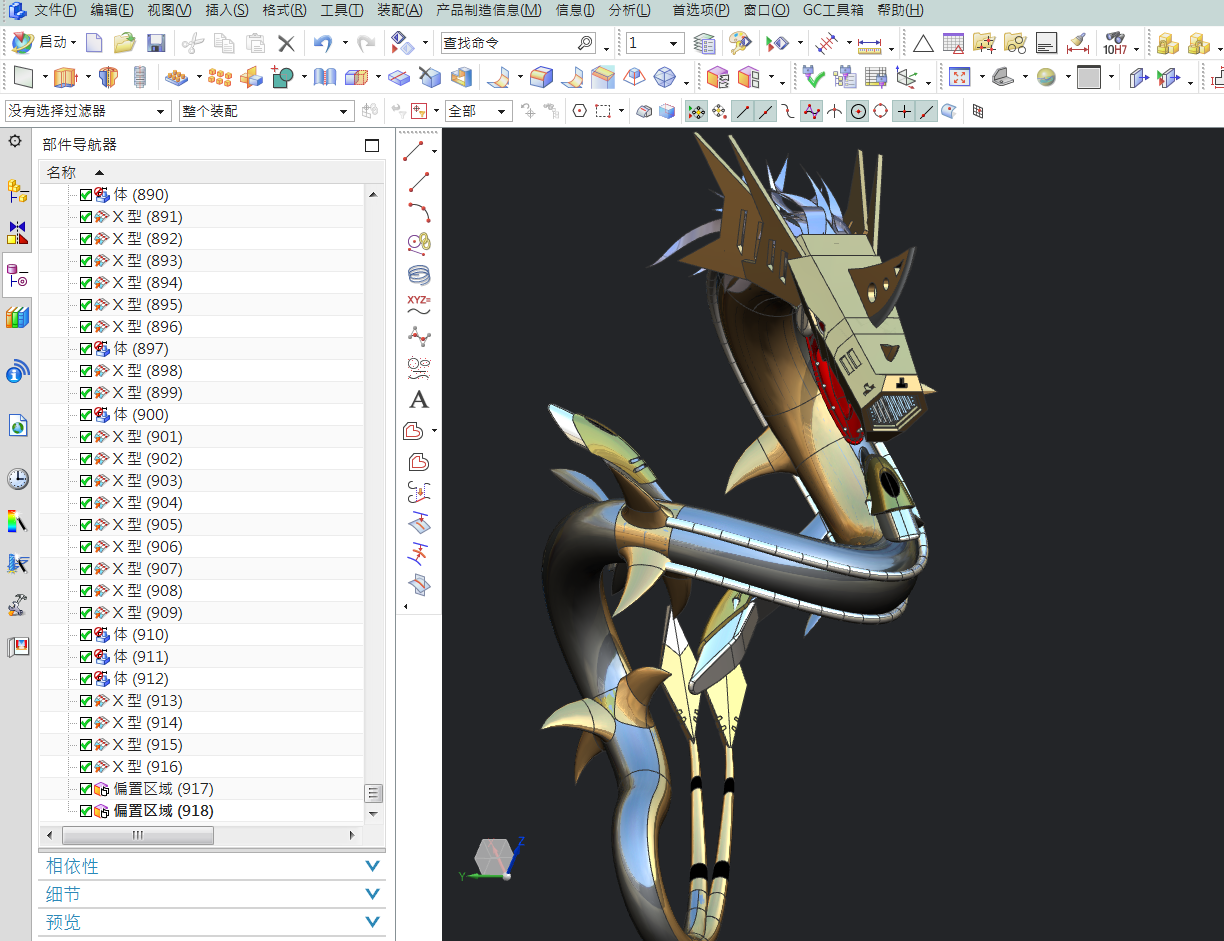The image size is (1224, 941).
Task: Open the 分析(L) menu
Action: point(630,10)
